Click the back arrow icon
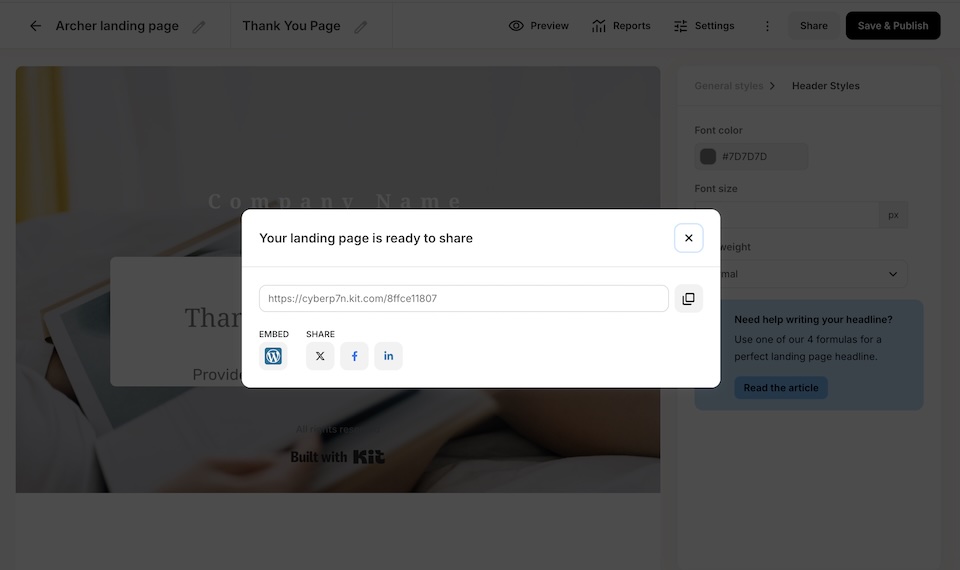960x570 pixels. tap(36, 26)
